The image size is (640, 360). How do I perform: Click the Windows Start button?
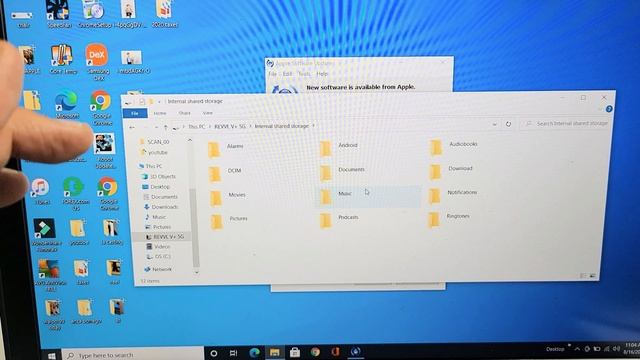pyautogui.click(x=51, y=356)
